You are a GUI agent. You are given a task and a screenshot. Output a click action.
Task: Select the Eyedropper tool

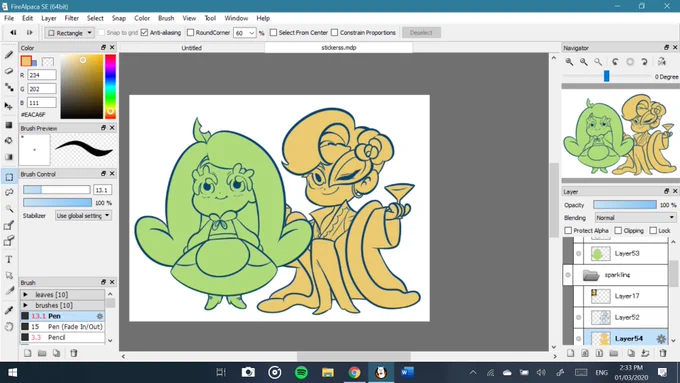click(x=9, y=310)
